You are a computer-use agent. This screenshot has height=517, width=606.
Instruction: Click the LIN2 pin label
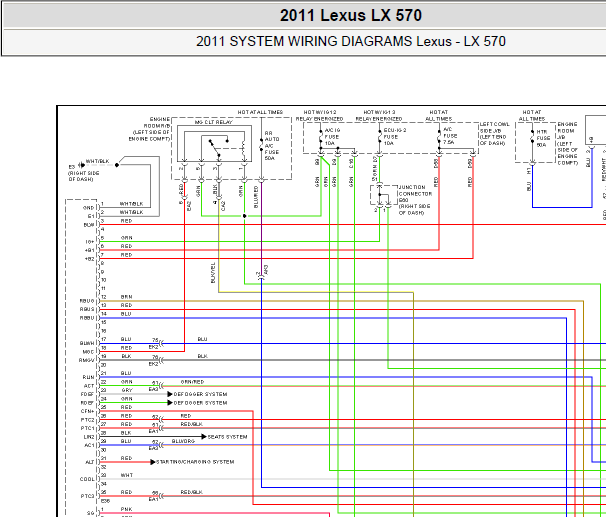point(89,437)
